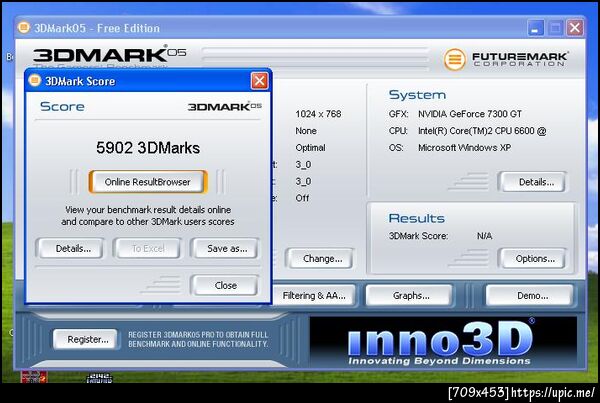Click the Off setting value
This screenshot has height=403, width=600.
pyautogui.click(x=302, y=198)
